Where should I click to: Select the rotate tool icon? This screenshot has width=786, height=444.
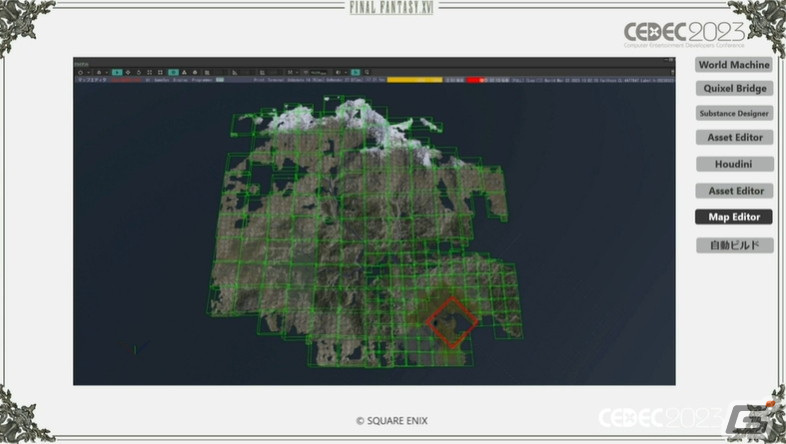(x=139, y=73)
